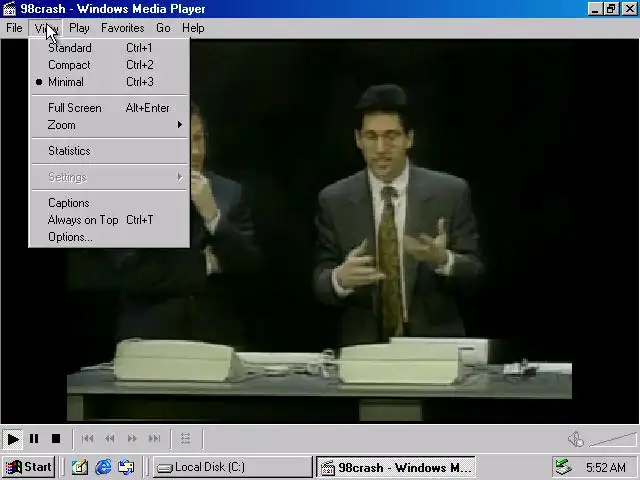
Task: Select the checked Minimal view option
Action: [109, 82]
